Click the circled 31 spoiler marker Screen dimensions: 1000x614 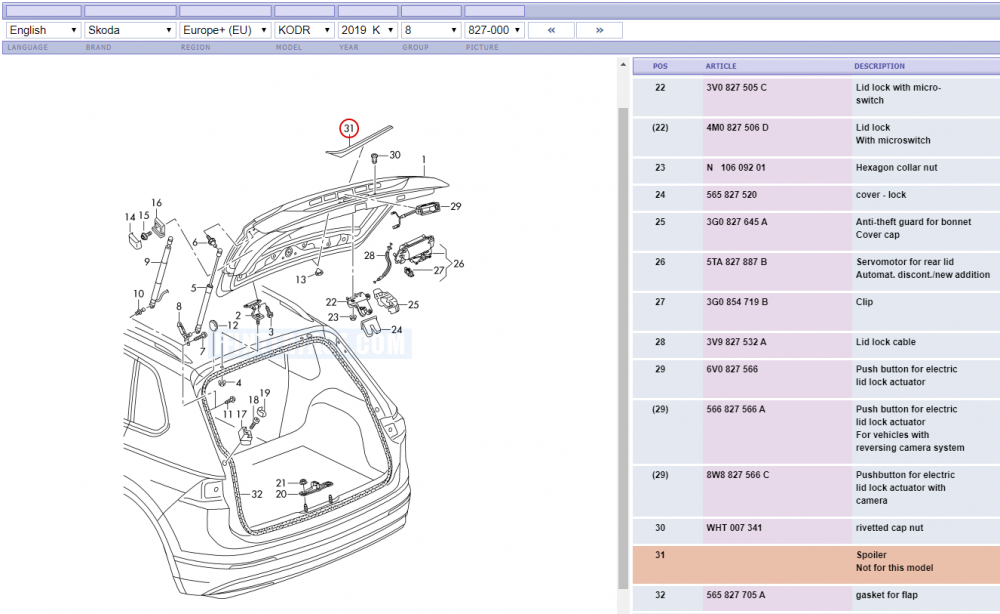(x=349, y=128)
